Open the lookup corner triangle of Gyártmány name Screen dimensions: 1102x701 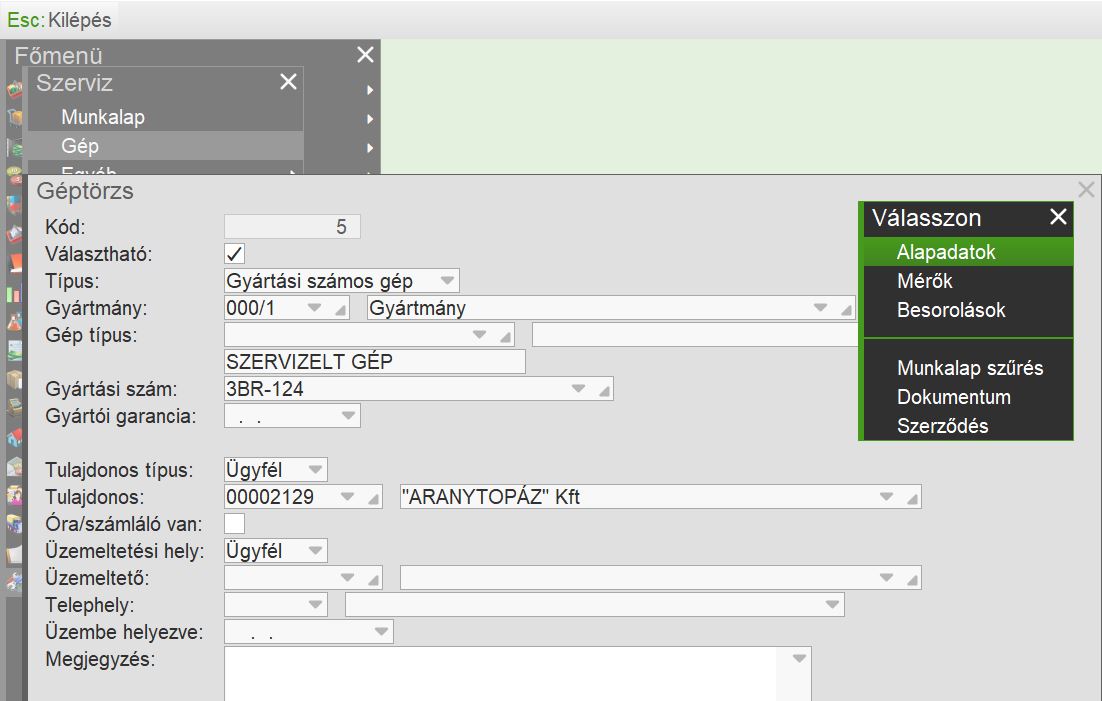[846, 309]
